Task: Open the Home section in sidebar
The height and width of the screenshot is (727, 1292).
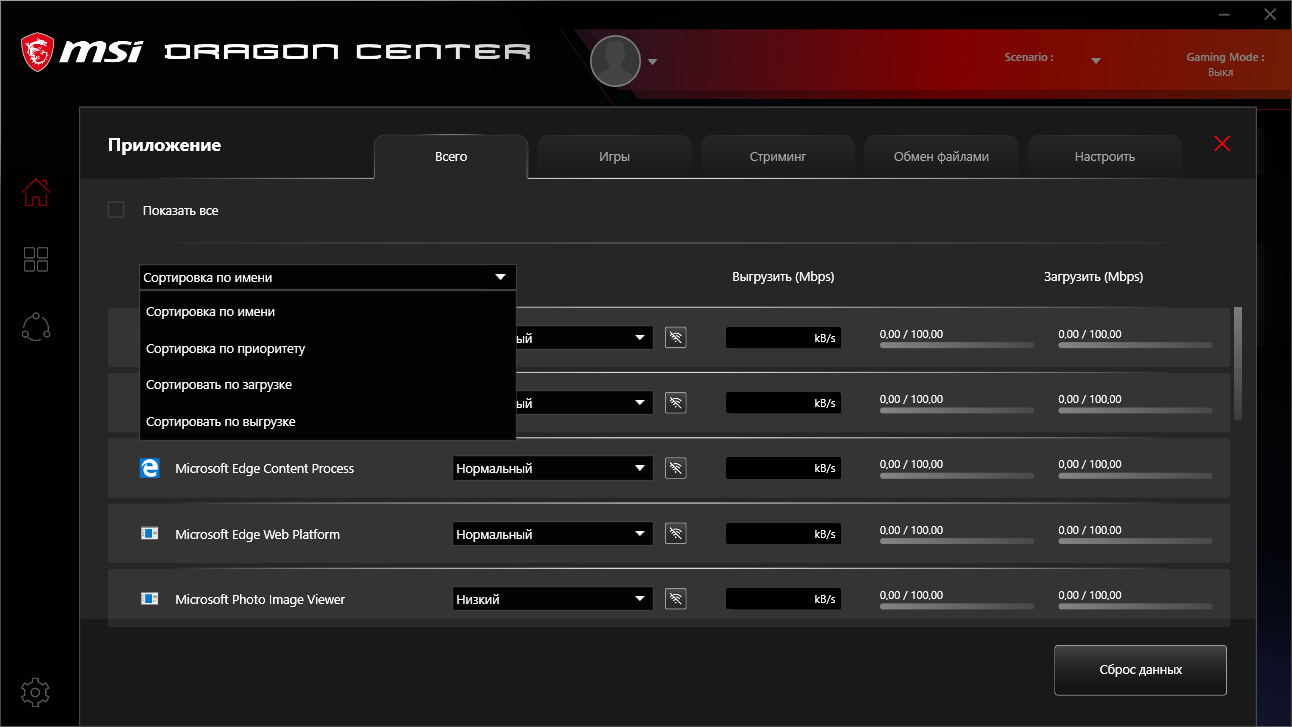Action: (x=36, y=192)
